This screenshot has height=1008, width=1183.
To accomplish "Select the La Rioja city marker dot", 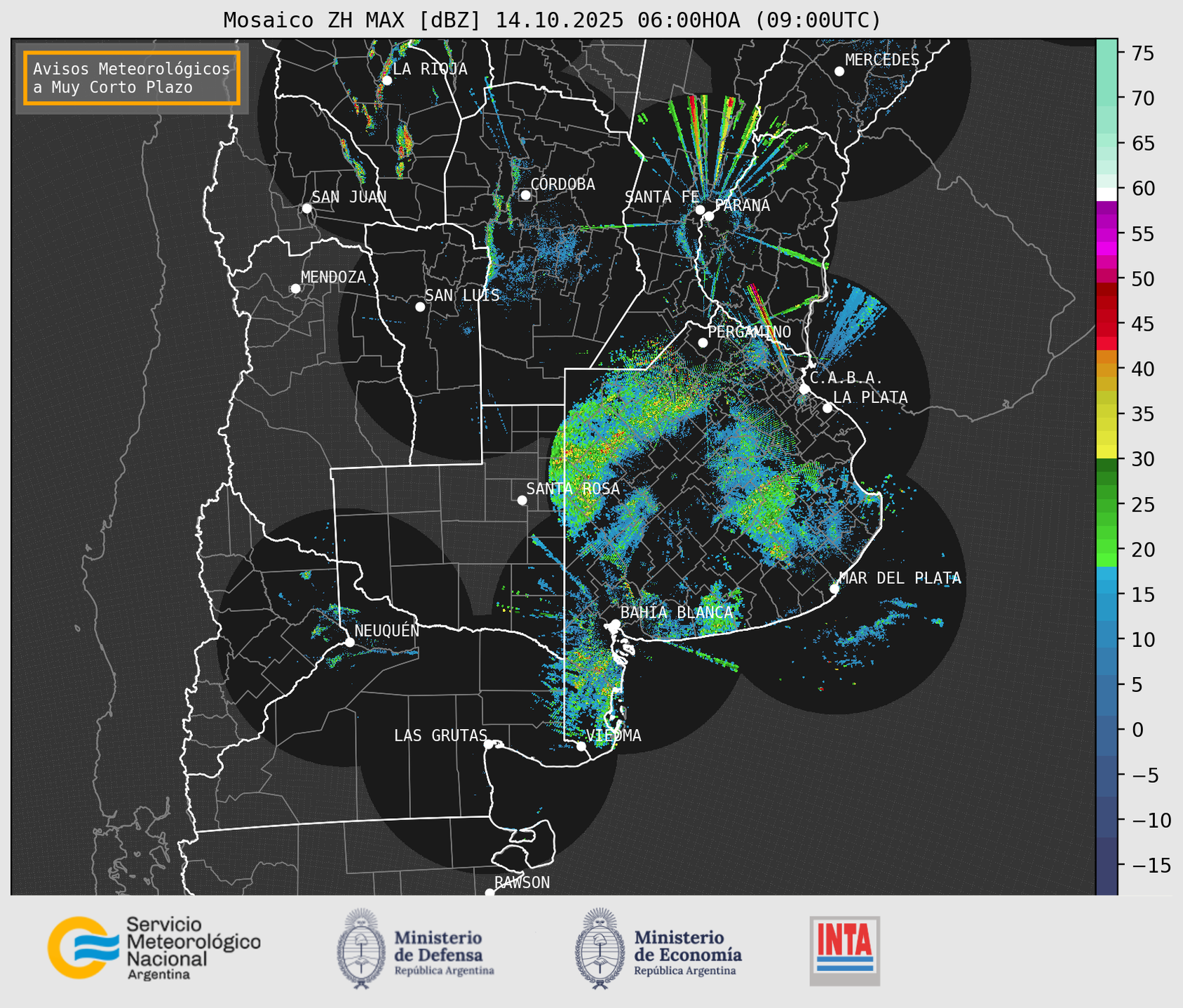I will [386, 80].
